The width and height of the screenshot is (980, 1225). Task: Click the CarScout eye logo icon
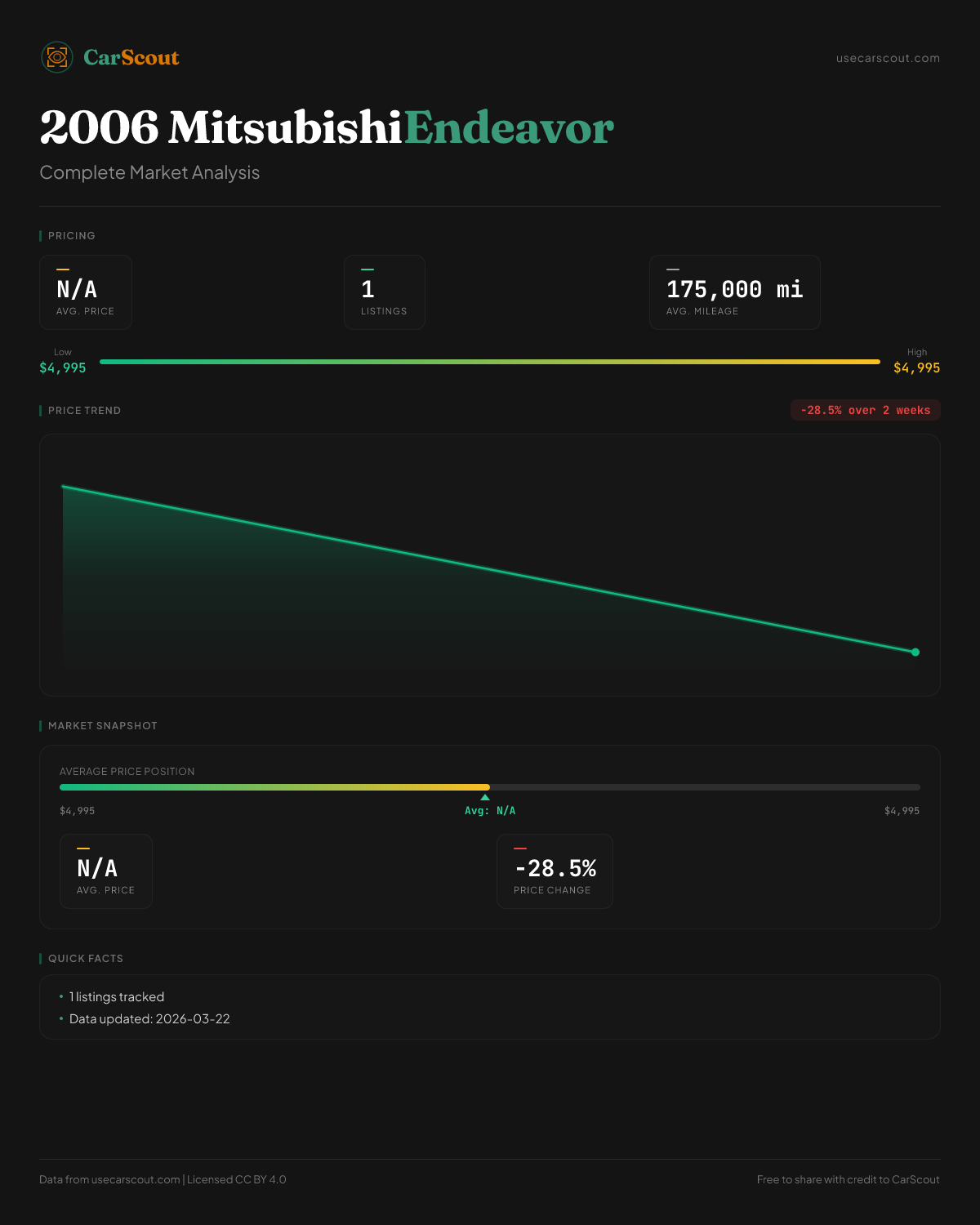click(x=57, y=57)
